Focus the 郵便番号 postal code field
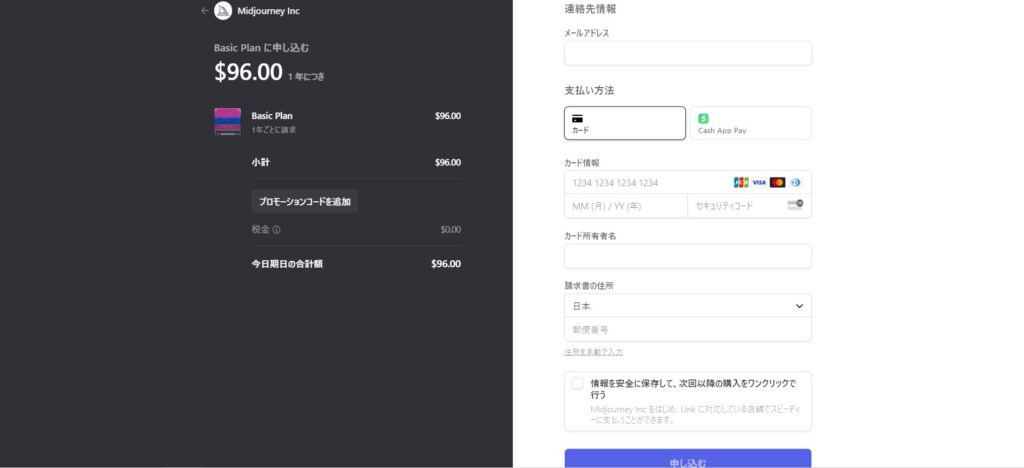This screenshot has width=1024, height=468. (x=688, y=330)
